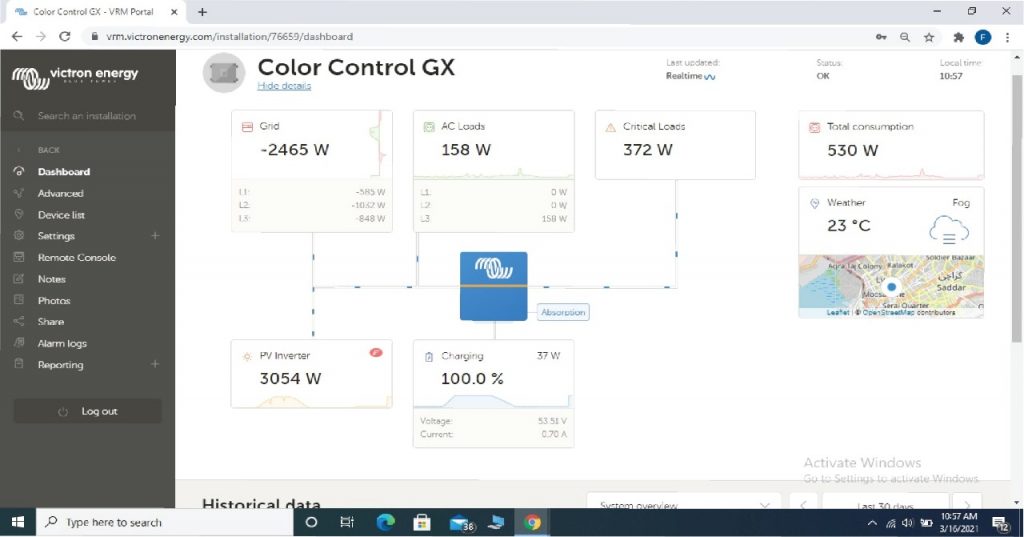
Task: Click the Alarm logs icon
Action: (x=19, y=343)
